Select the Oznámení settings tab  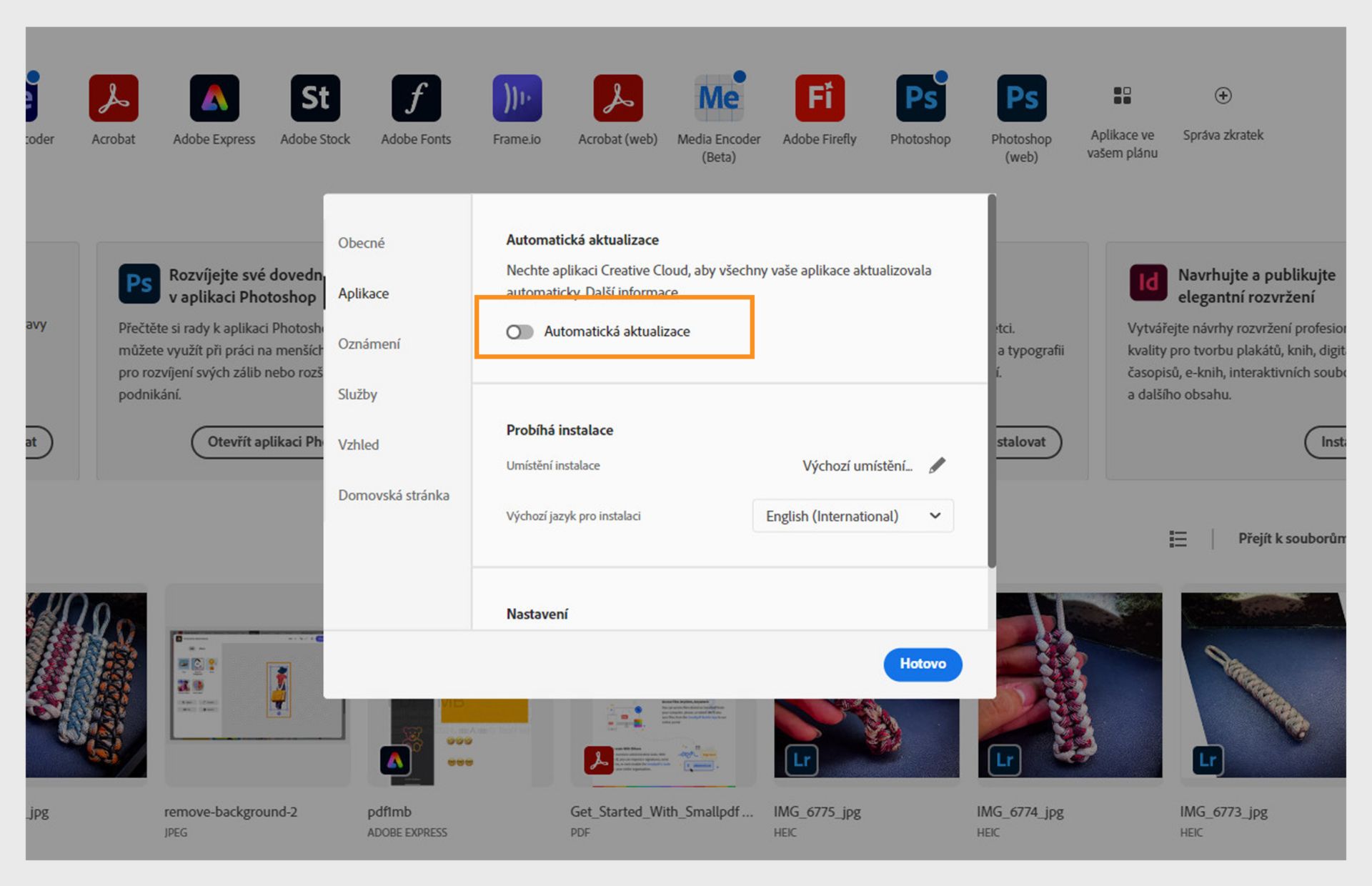(369, 344)
